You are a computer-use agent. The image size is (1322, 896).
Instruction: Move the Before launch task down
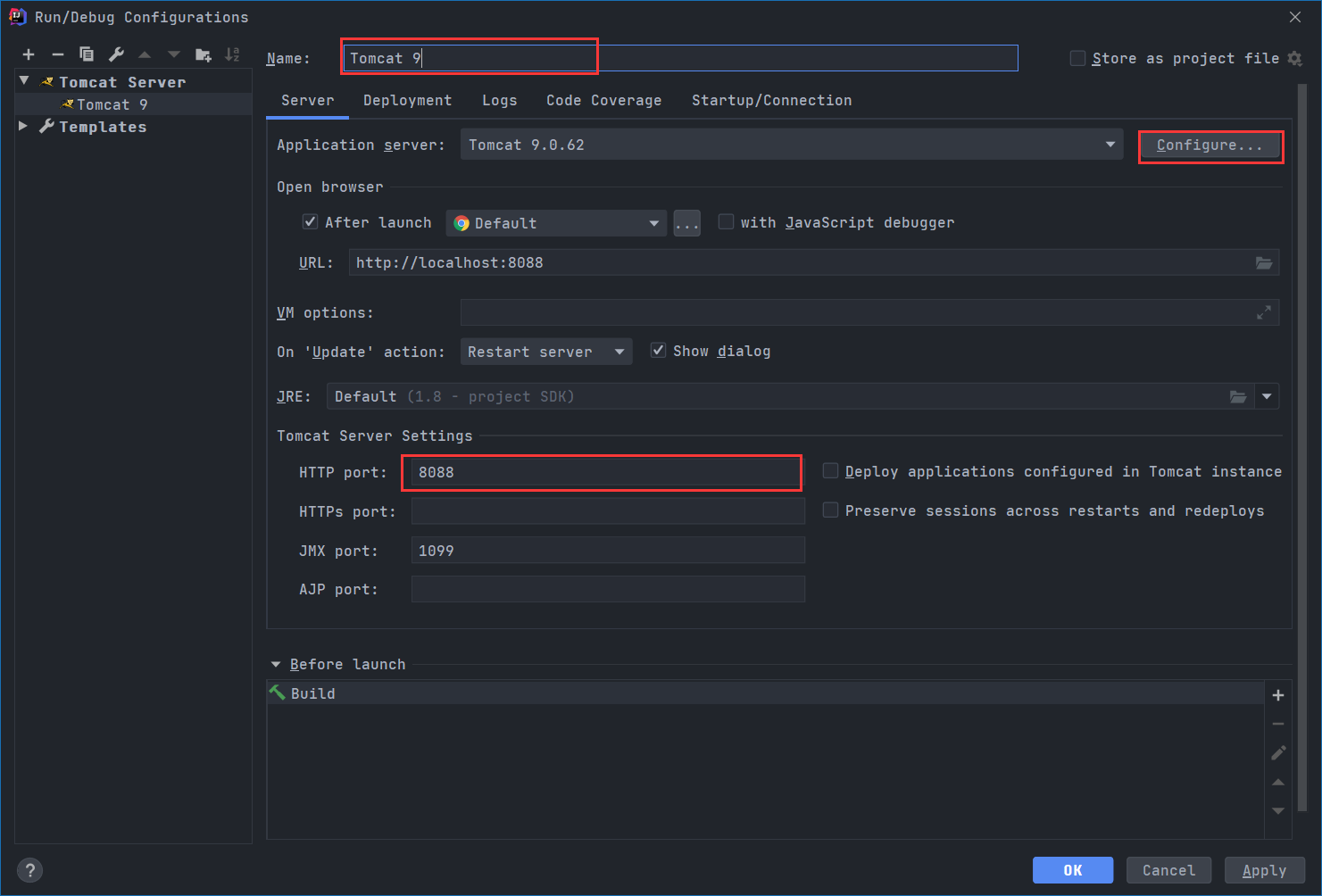coord(1278,810)
